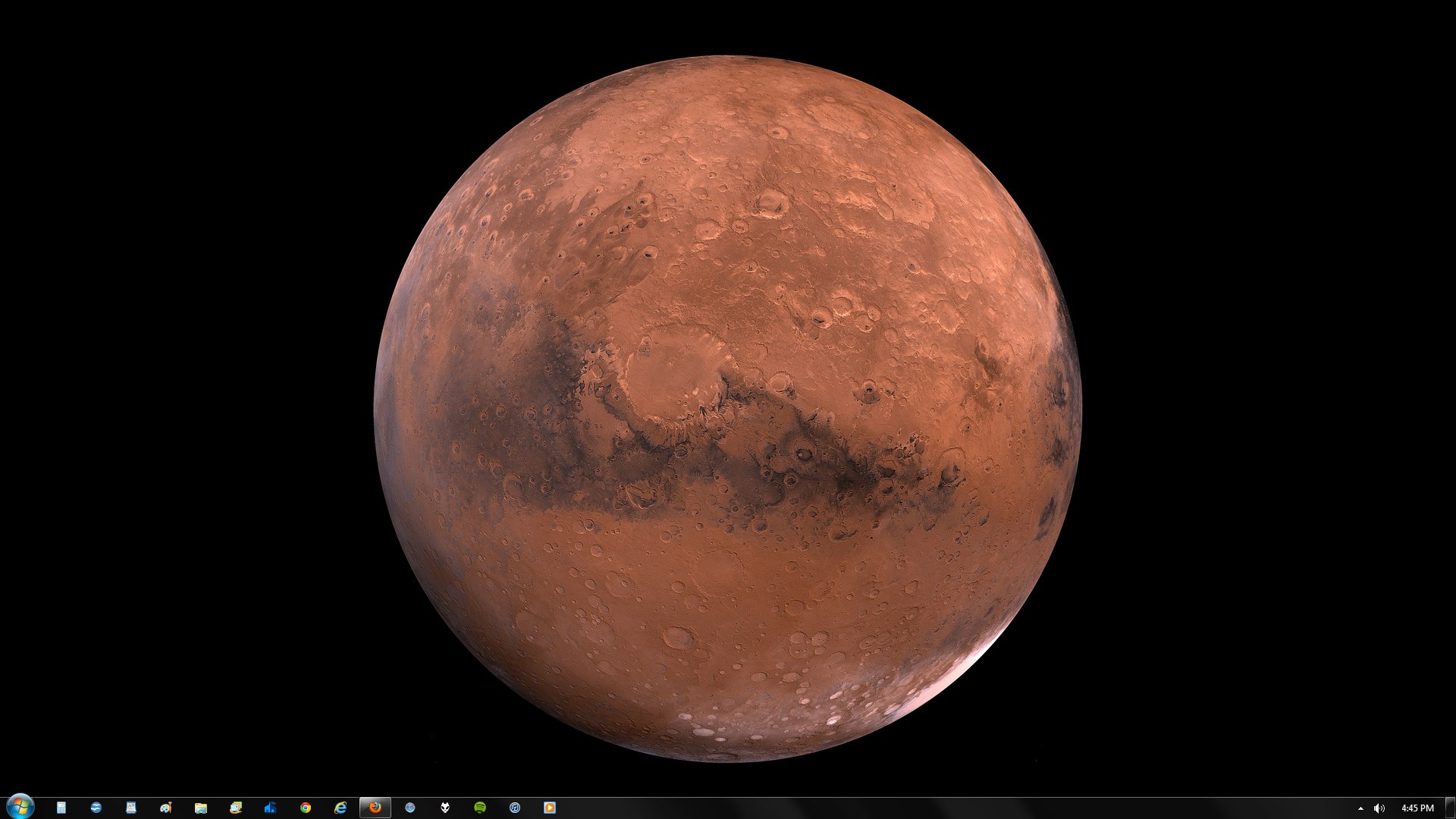This screenshot has height=819, width=1456.
Task: Open the volume speaker control
Action: click(1379, 808)
